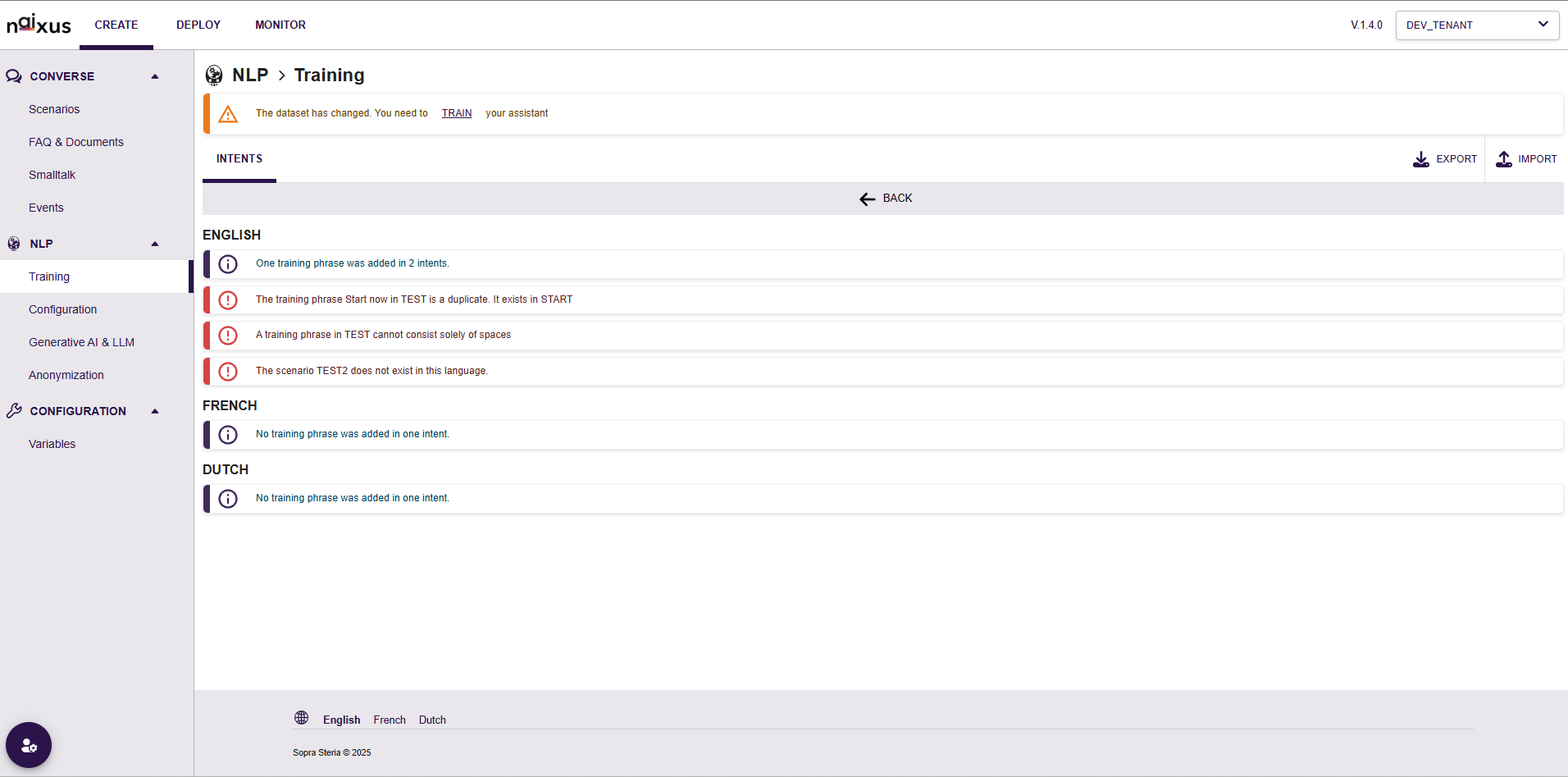Switch to the Monitor tab

tap(280, 25)
